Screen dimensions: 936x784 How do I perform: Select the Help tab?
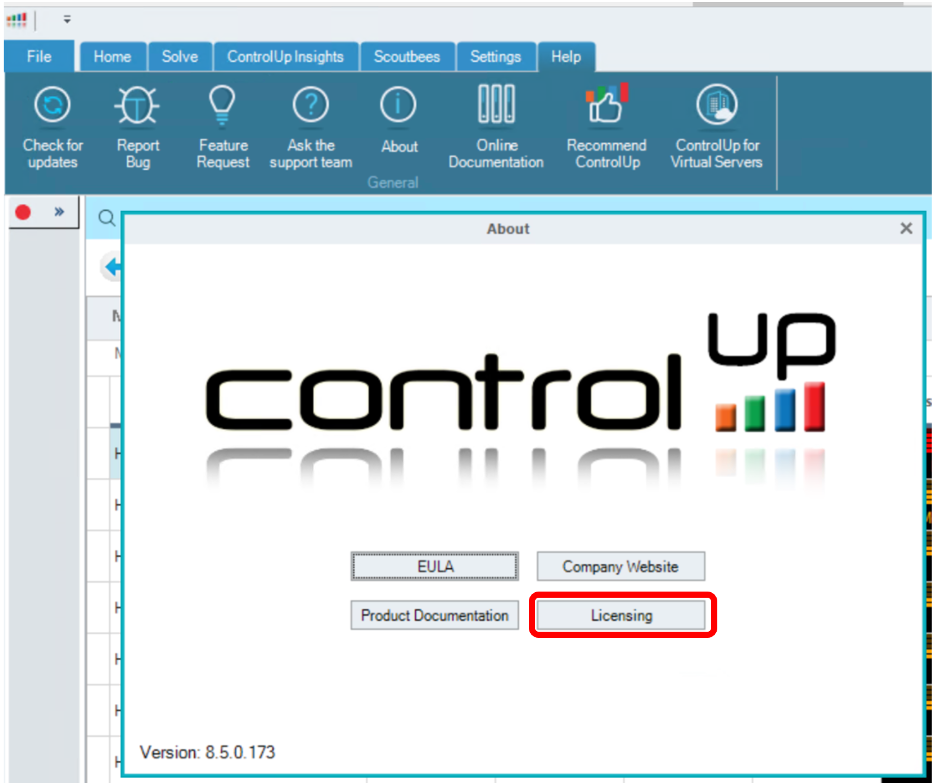pyautogui.click(x=566, y=57)
